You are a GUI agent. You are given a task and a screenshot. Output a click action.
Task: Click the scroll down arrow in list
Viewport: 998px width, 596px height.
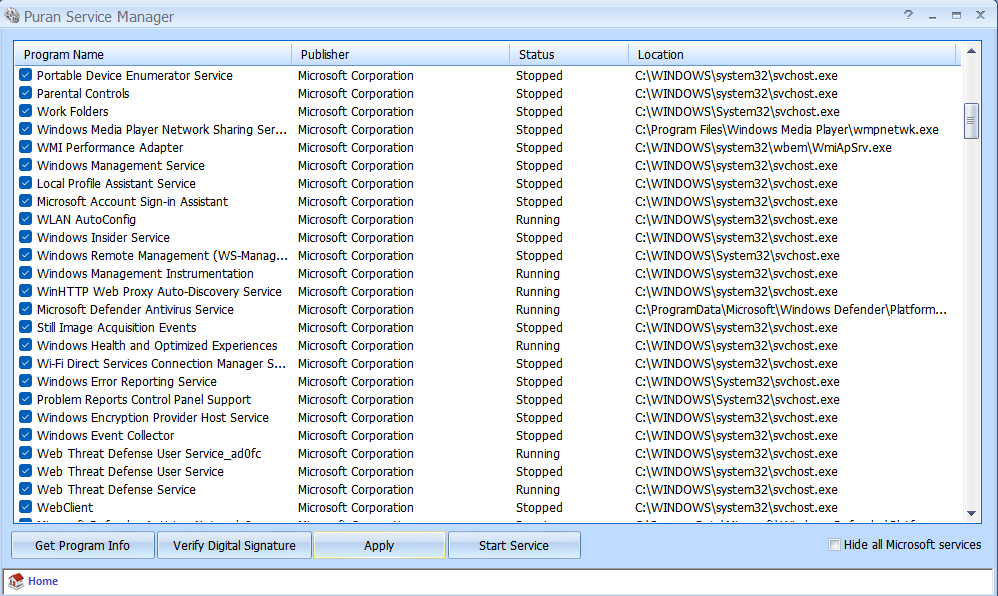coord(971,513)
